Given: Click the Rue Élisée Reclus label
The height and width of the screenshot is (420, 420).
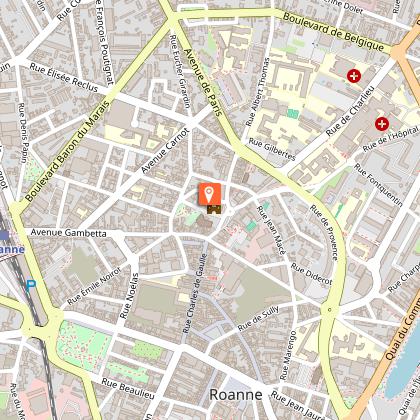Looking at the screenshot, I should [64, 77].
